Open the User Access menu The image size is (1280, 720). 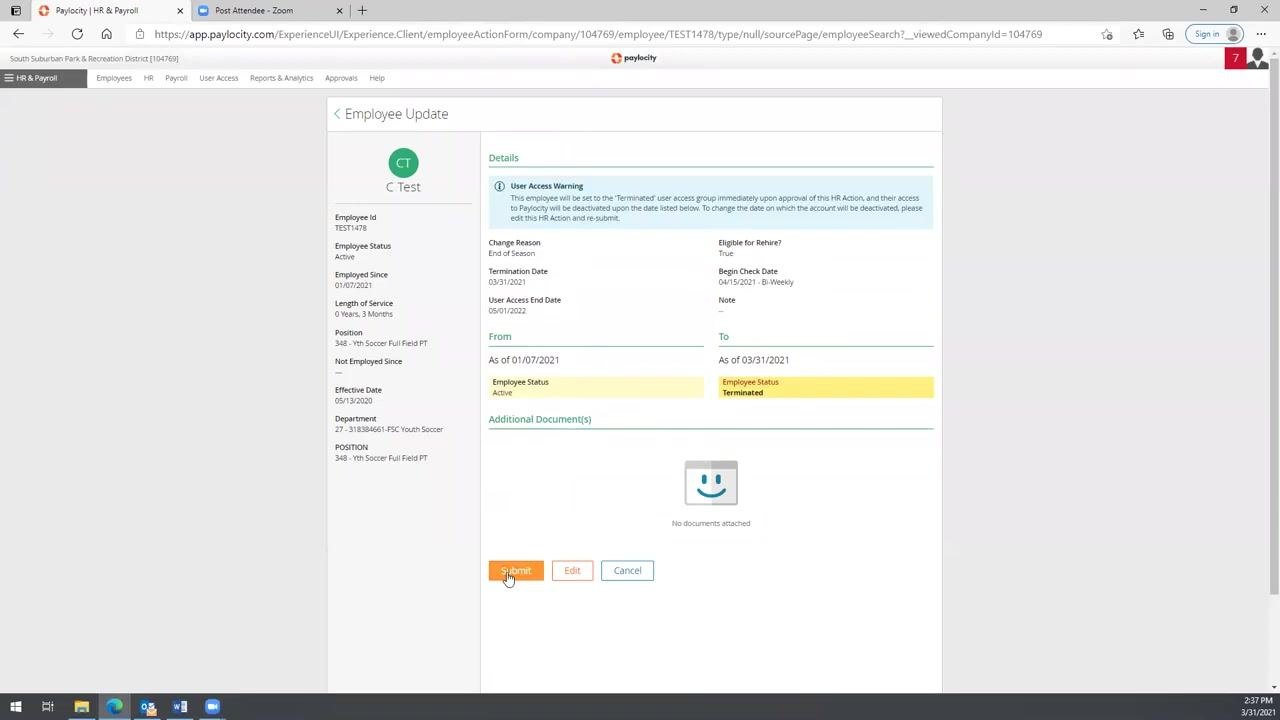click(218, 78)
